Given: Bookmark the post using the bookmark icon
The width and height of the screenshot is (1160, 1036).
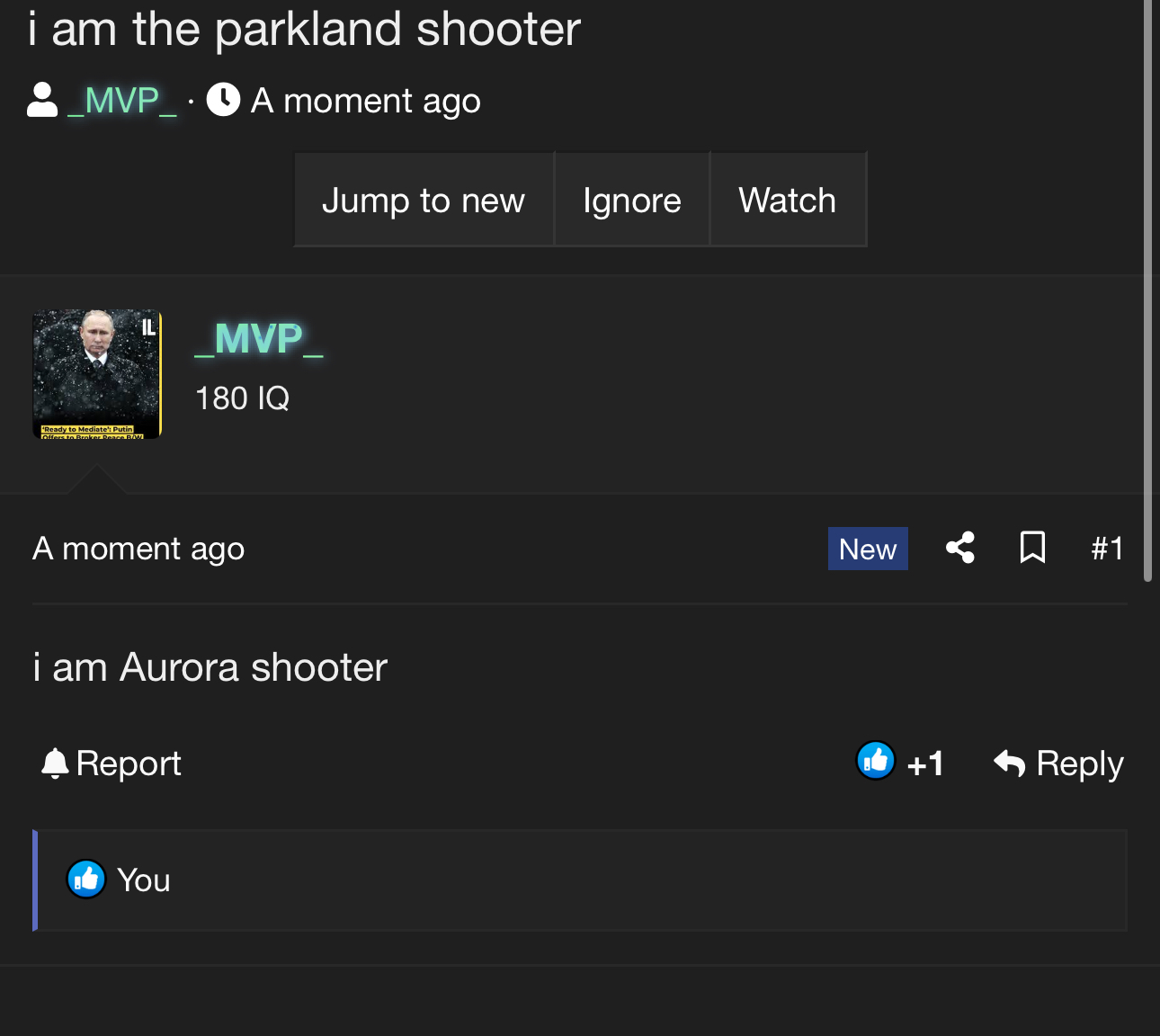Looking at the screenshot, I should [x=1032, y=548].
